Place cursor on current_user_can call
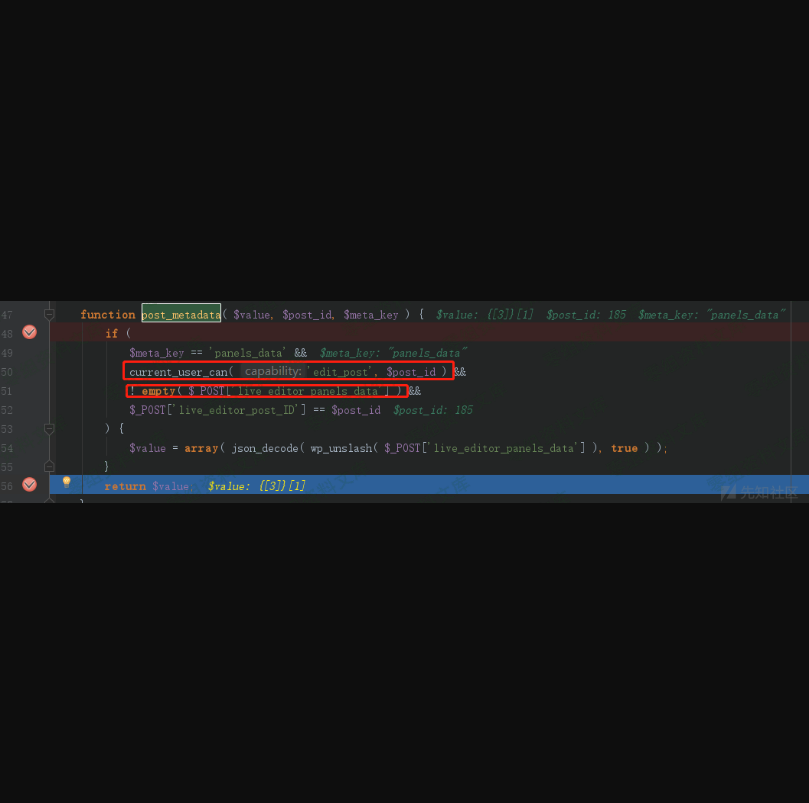 pos(178,372)
